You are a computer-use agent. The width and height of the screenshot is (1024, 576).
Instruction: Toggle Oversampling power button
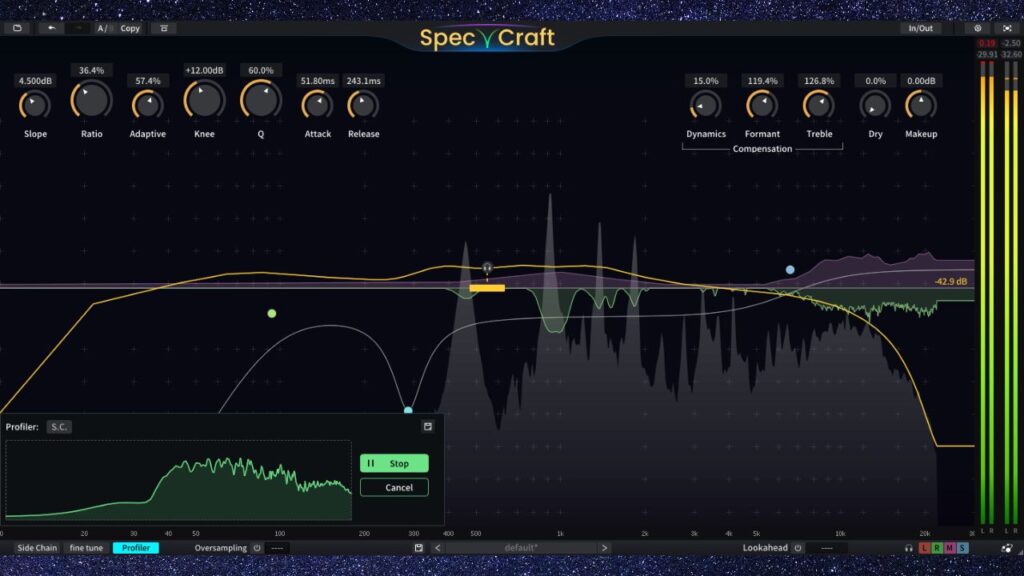click(257, 548)
